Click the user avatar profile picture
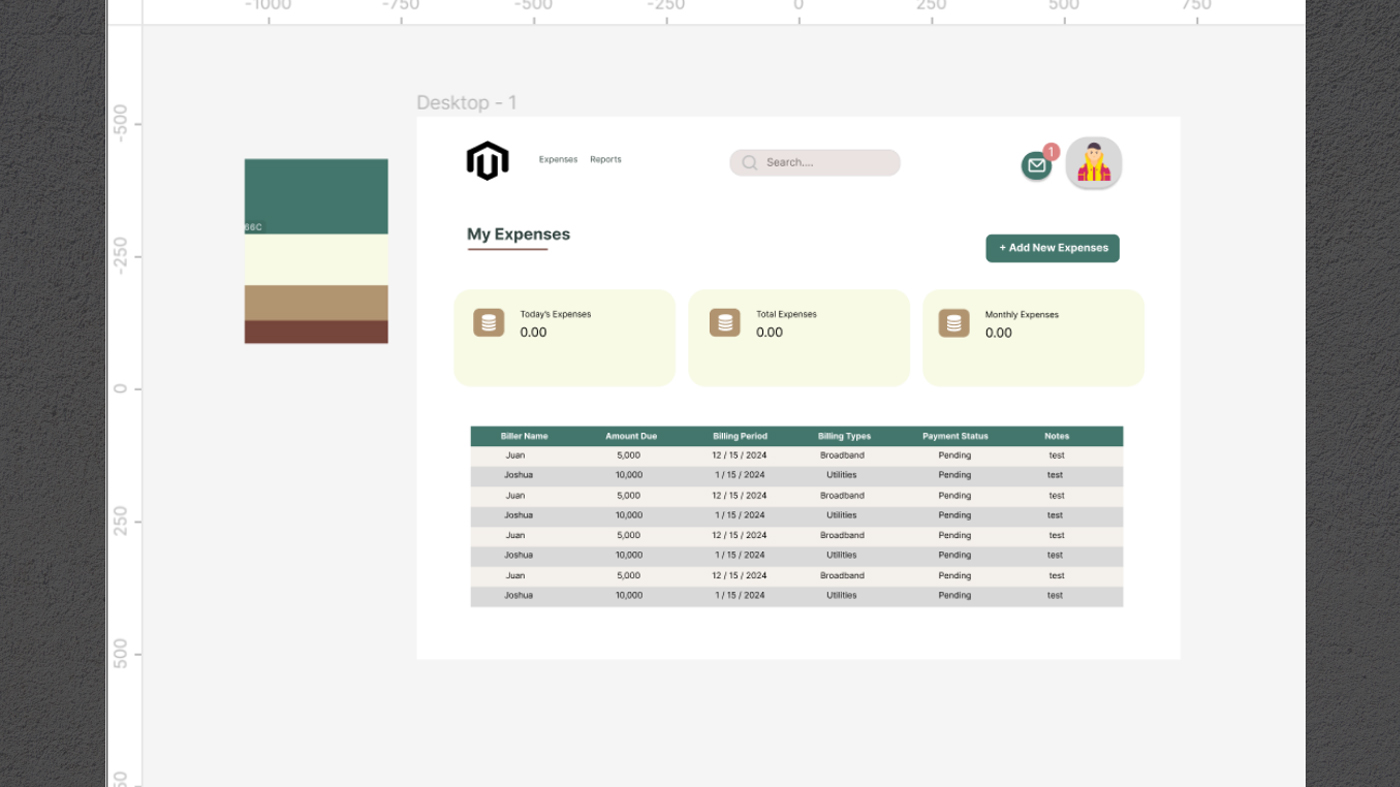This screenshot has width=1400, height=787. [1093, 163]
